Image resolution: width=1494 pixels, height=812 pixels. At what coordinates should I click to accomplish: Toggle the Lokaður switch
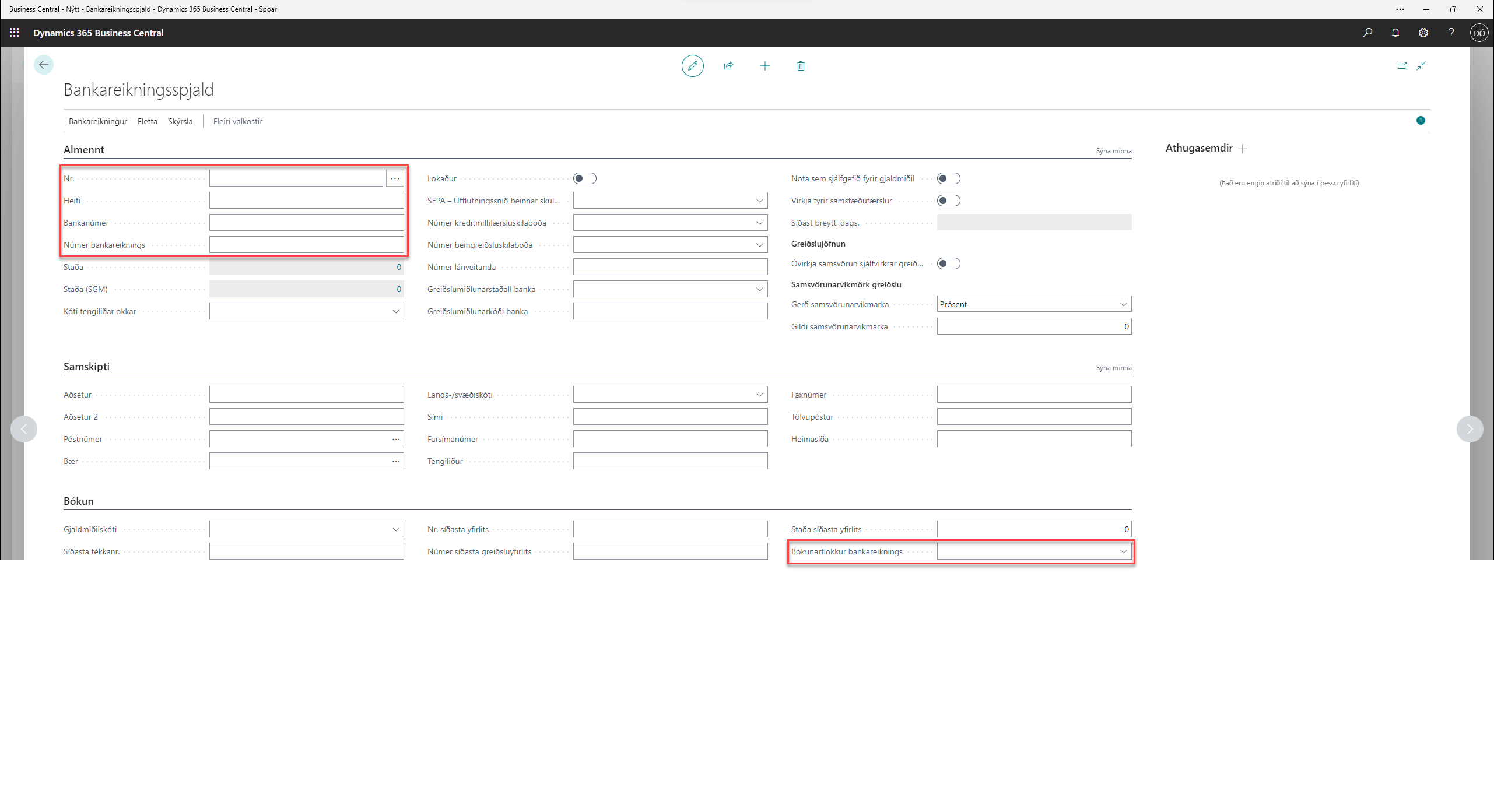coord(584,178)
